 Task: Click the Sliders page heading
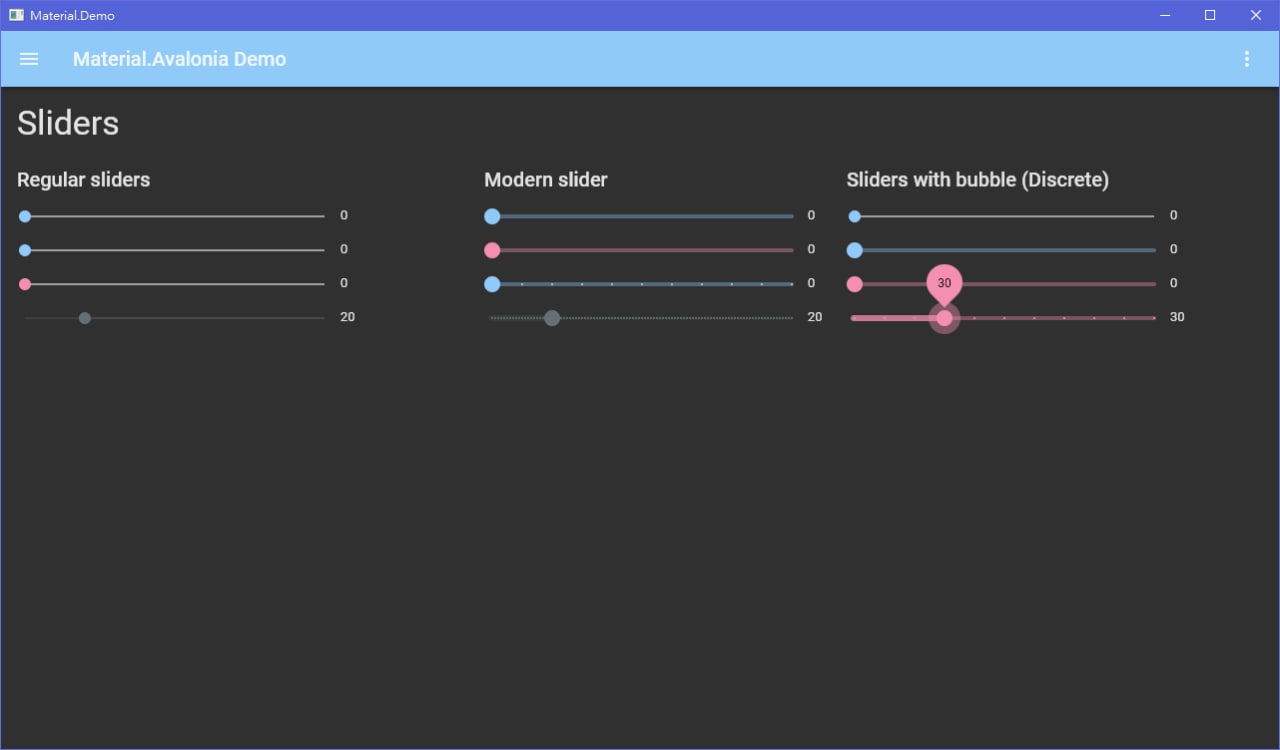click(68, 123)
